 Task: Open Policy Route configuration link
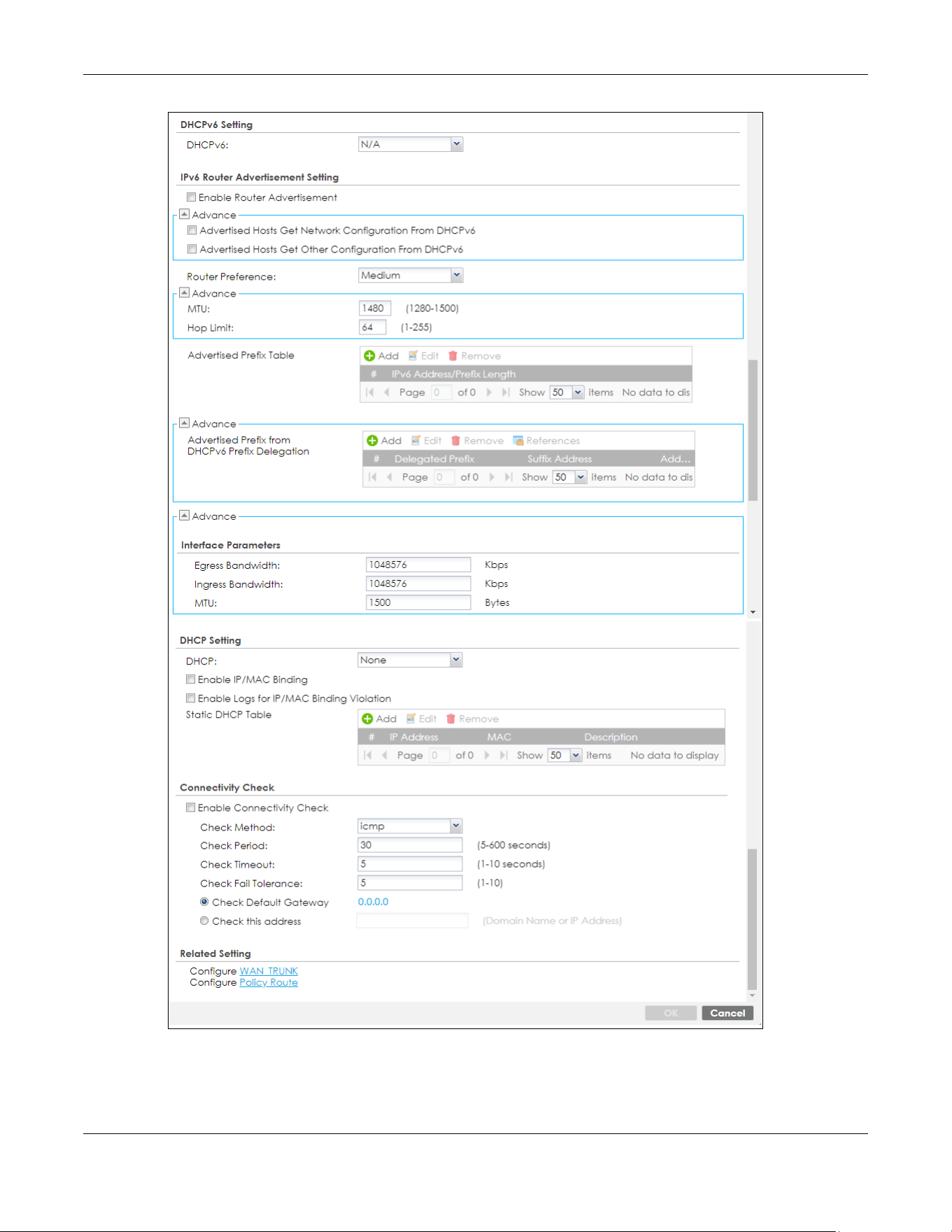[269, 982]
